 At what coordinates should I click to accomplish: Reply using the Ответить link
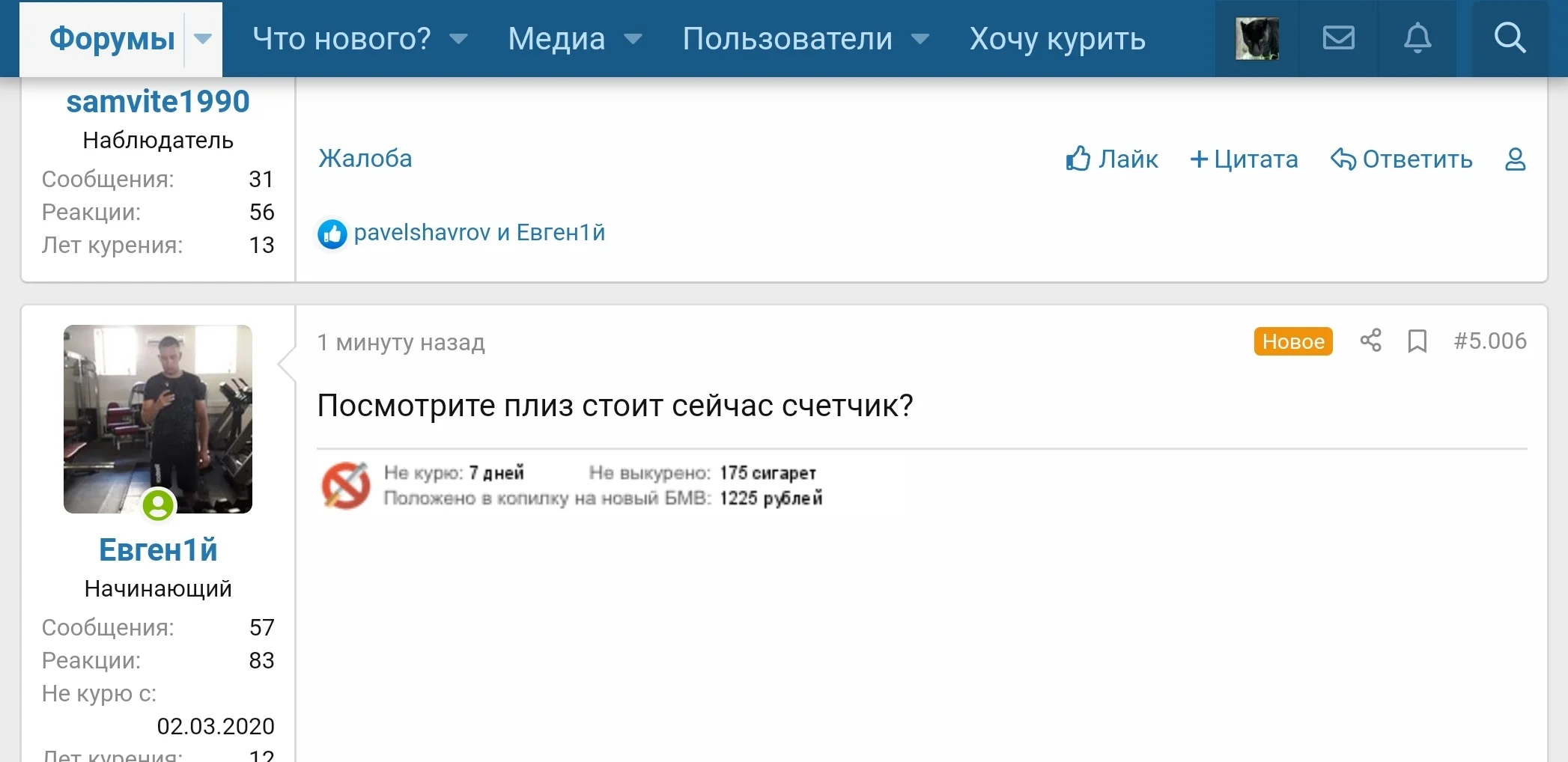pyautogui.click(x=1401, y=159)
